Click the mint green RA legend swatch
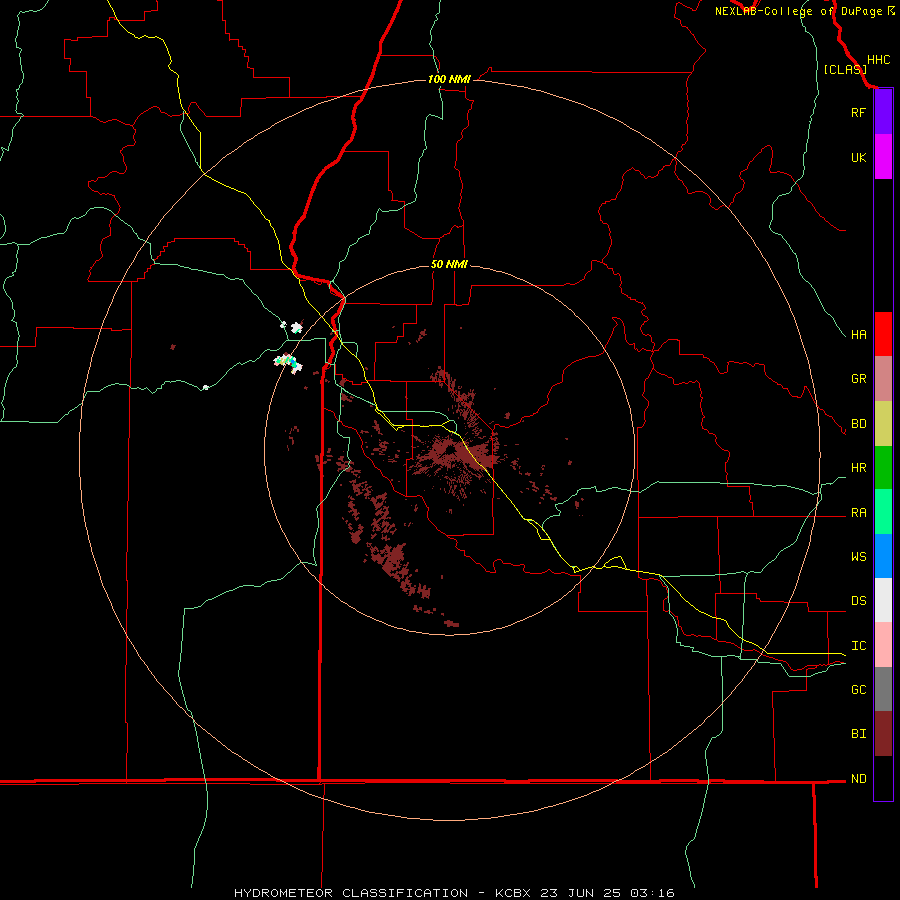The image size is (900, 900). (x=883, y=512)
